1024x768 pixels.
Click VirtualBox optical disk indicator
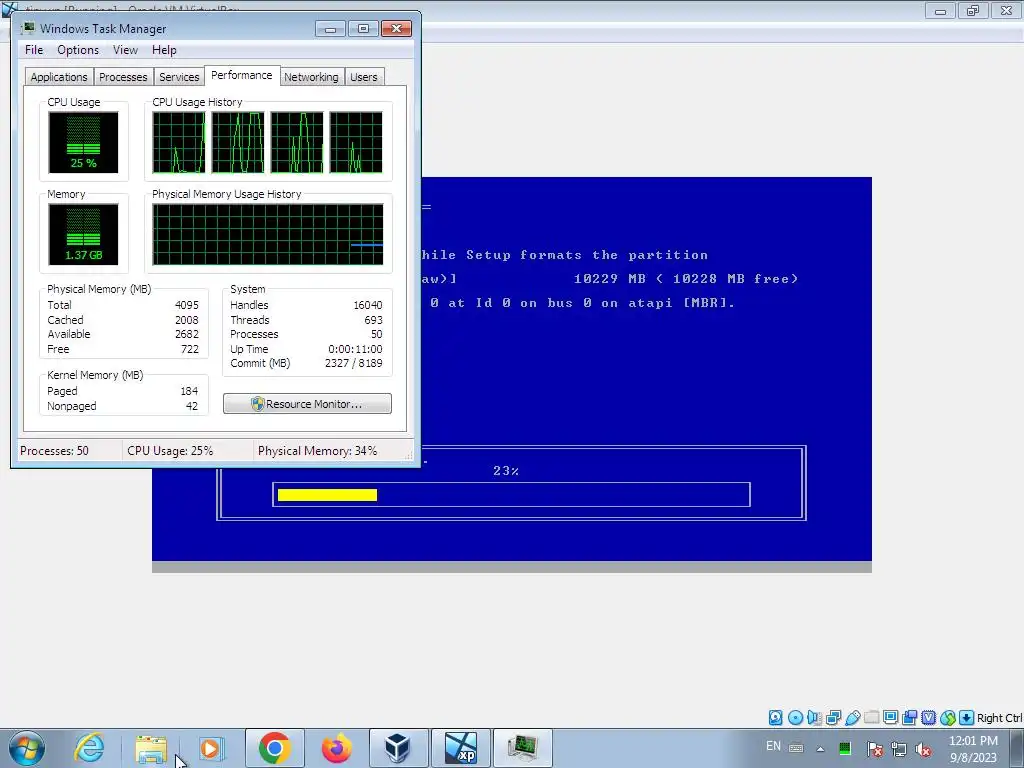tap(795, 718)
